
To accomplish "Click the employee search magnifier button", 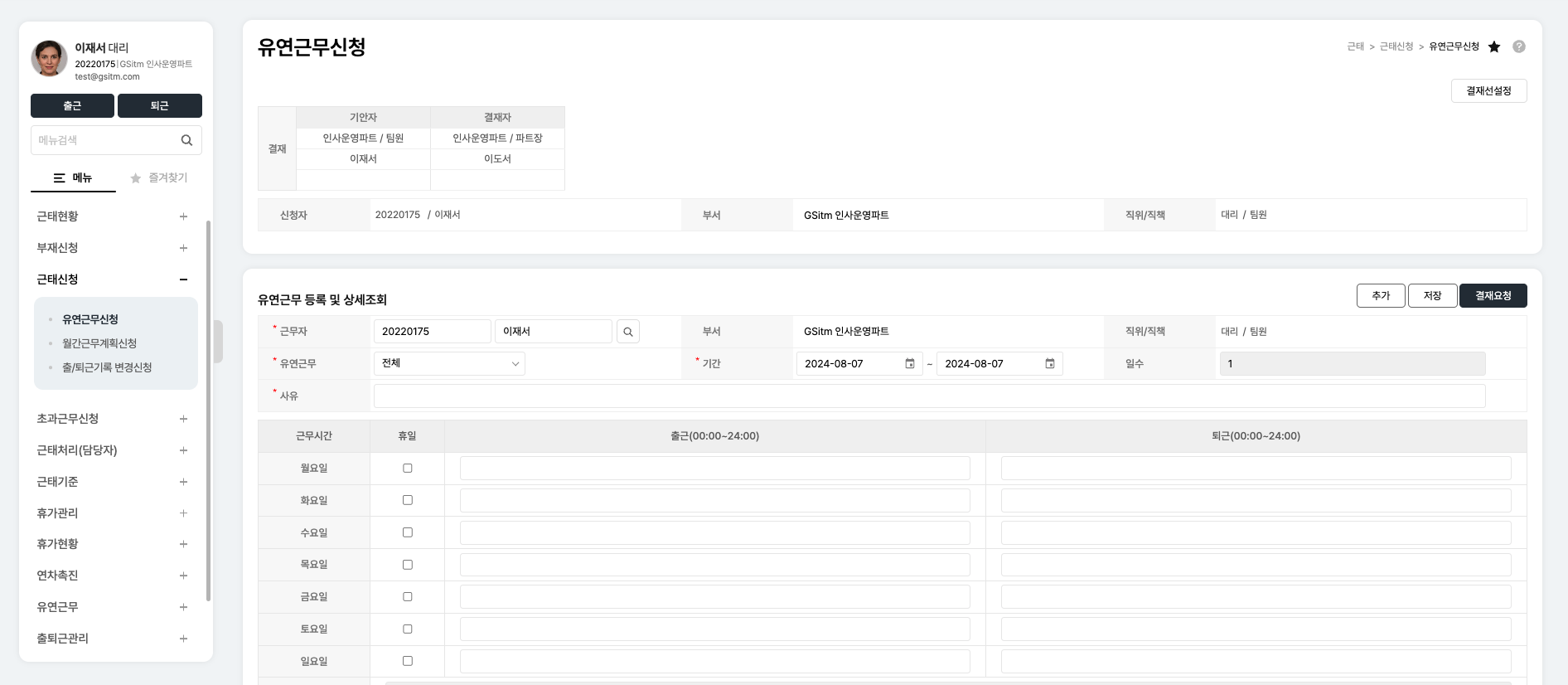I will [628, 332].
